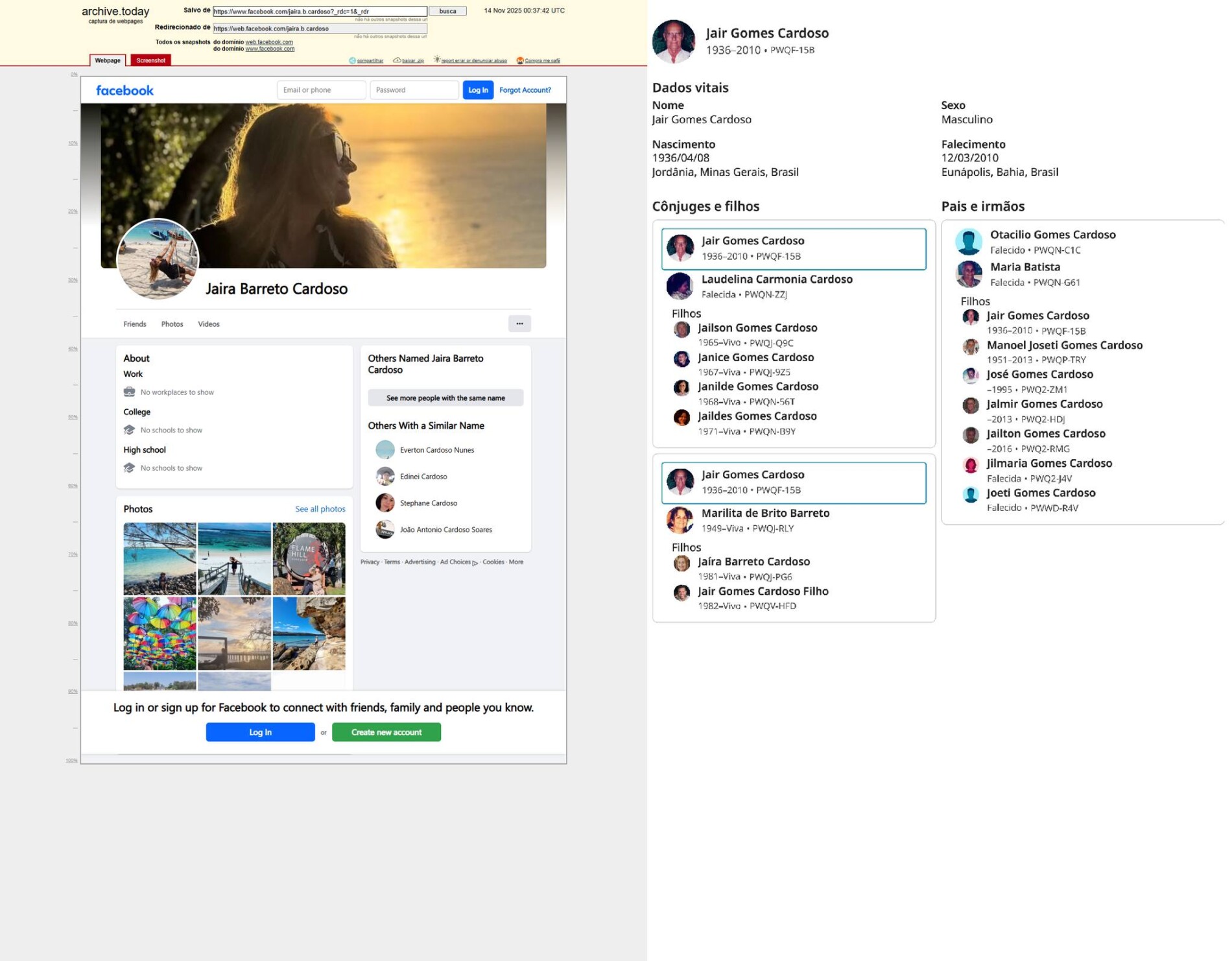This screenshot has height=961, width=1232.
Task: Click Stephane Cardoso's avatar
Action: click(x=385, y=503)
